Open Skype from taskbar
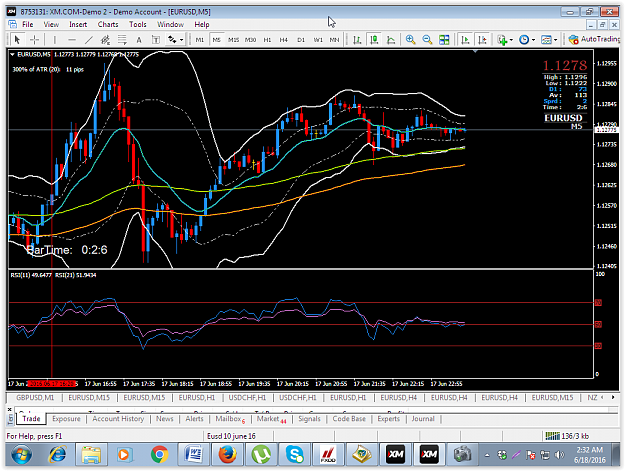The height and width of the screenshot is (471, 625). click(x=295, y=455)
